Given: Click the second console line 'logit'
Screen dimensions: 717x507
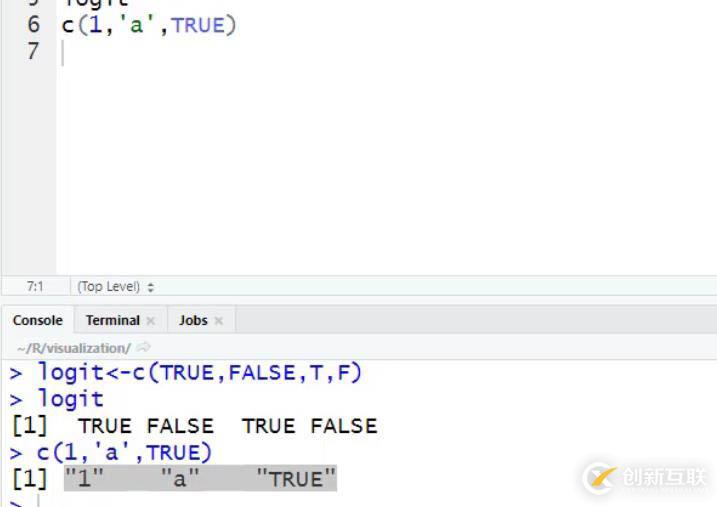Looking at the screenshot, I should tap(71, 399).
